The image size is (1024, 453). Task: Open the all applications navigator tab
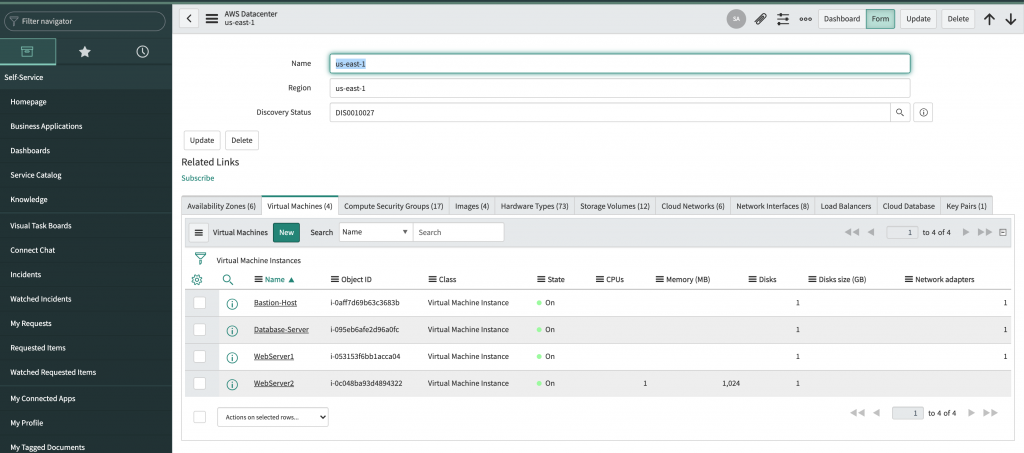pyautogui.click(x=27, y=52)
